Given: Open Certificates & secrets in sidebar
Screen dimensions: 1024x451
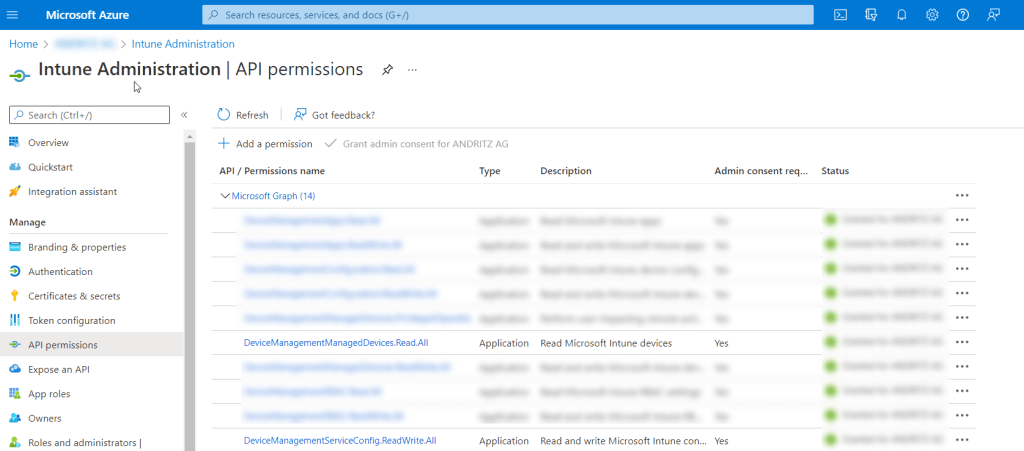Looking at the screenshot, I should tap(74, 296).
